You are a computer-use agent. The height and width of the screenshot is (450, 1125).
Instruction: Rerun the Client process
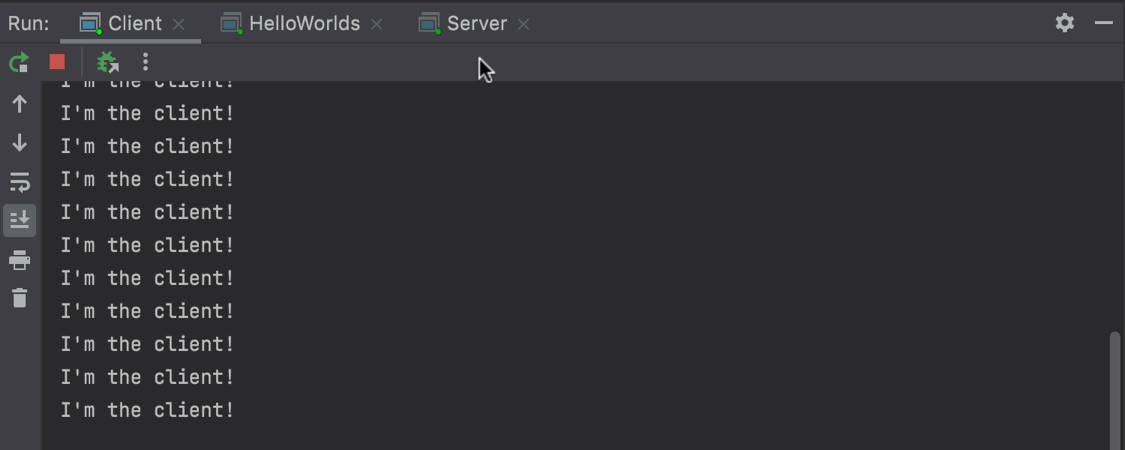(19, 63)
